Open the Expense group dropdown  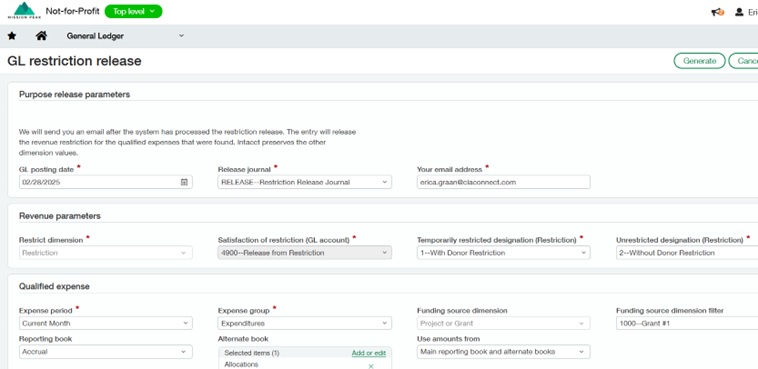pyautogui.click(x=305, y=324)
